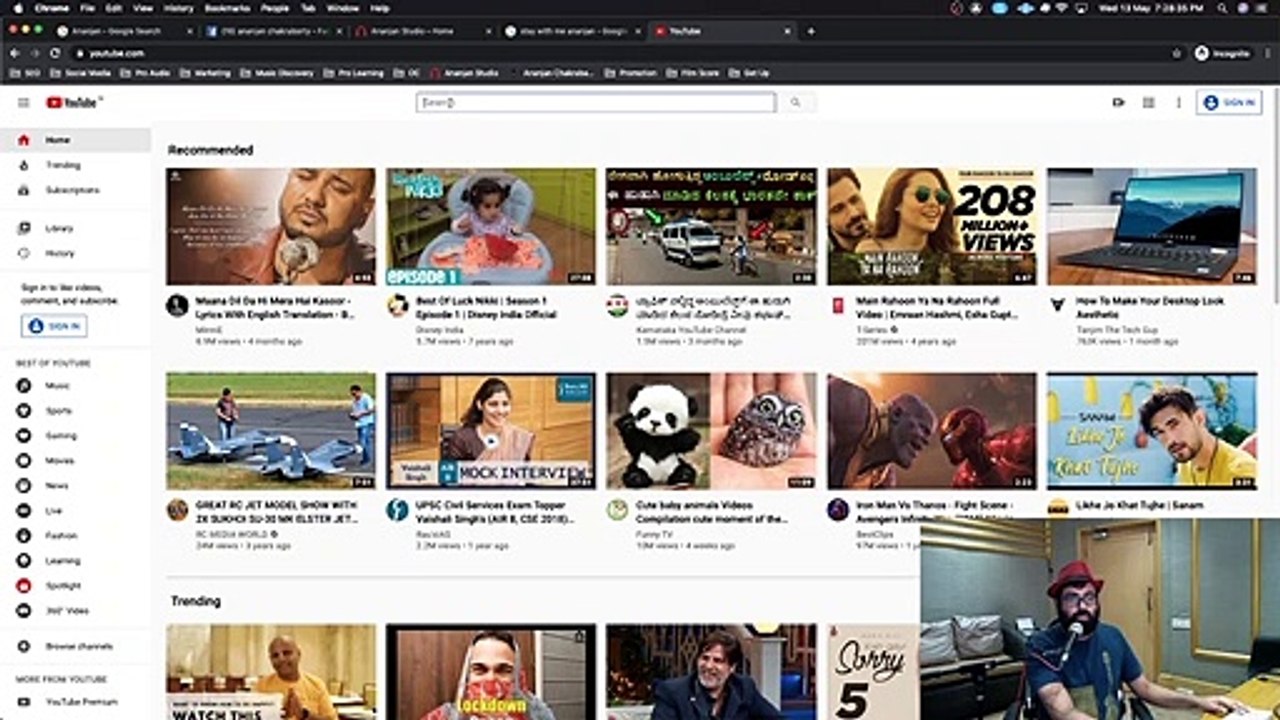This screenshot has height=720, width=1280.
Task: Click the YouTube logo
Action: pyautogui.click(x=71, y=102)
